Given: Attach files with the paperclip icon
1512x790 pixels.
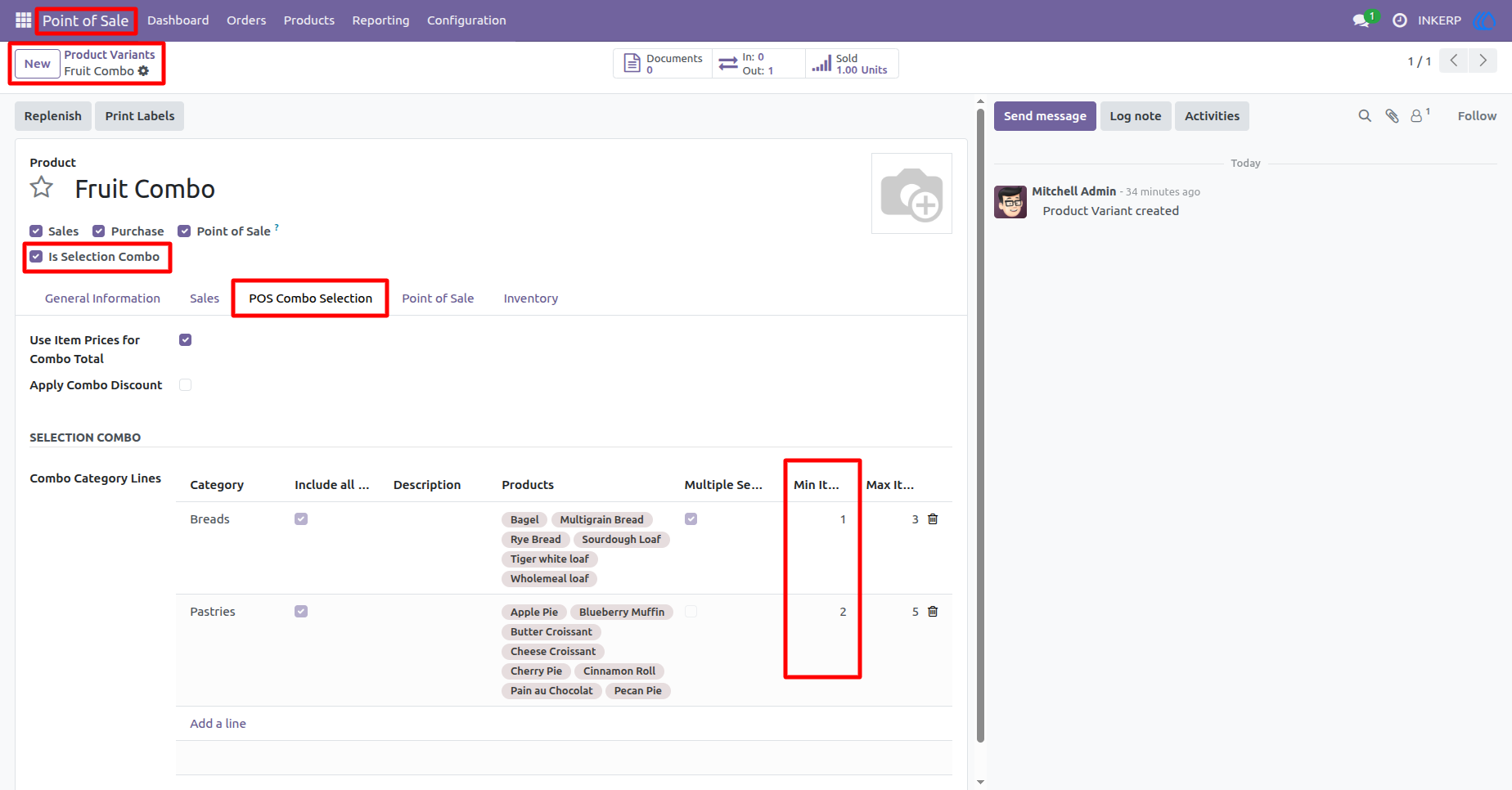Looking at the screenshot, I should point(1392,116).
